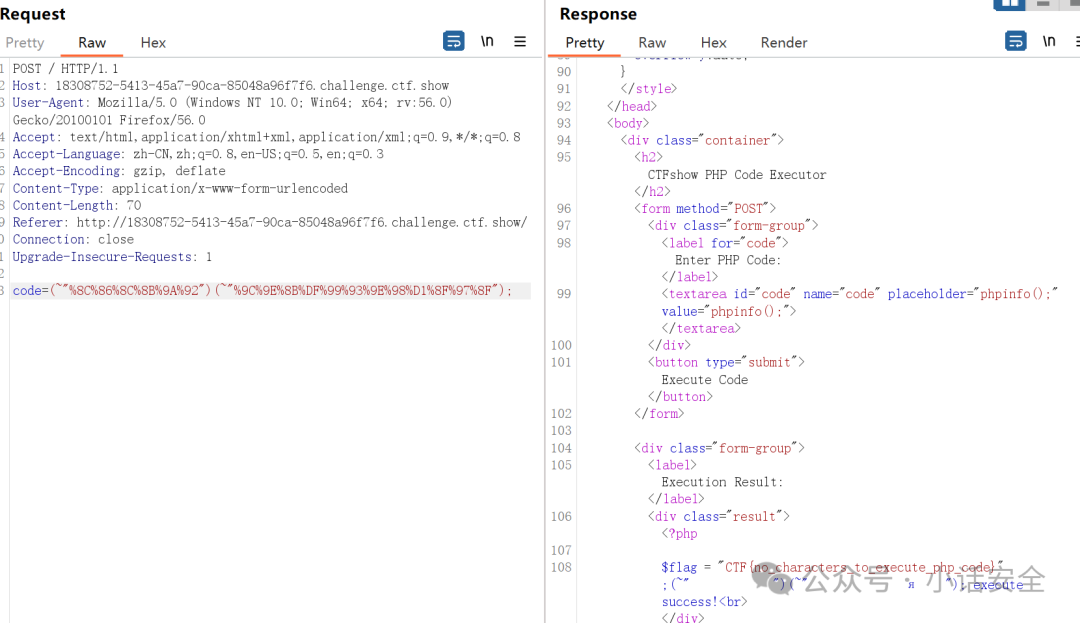Select the second layout icon above Response
The height and width of the screenshot is (623, 1080).
(x=1043, y=4)
